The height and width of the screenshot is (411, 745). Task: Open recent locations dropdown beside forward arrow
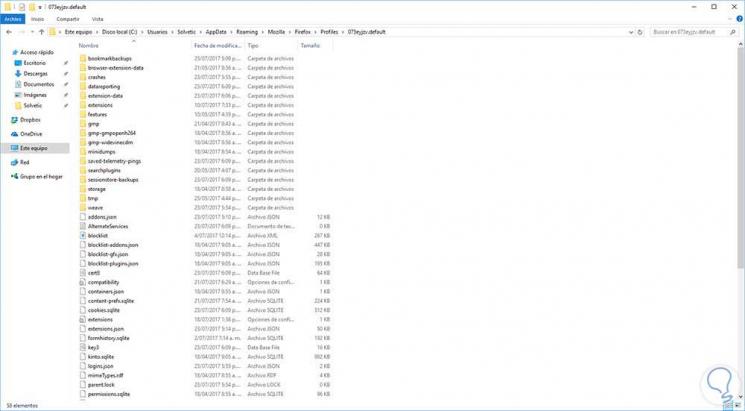(32, 32)
